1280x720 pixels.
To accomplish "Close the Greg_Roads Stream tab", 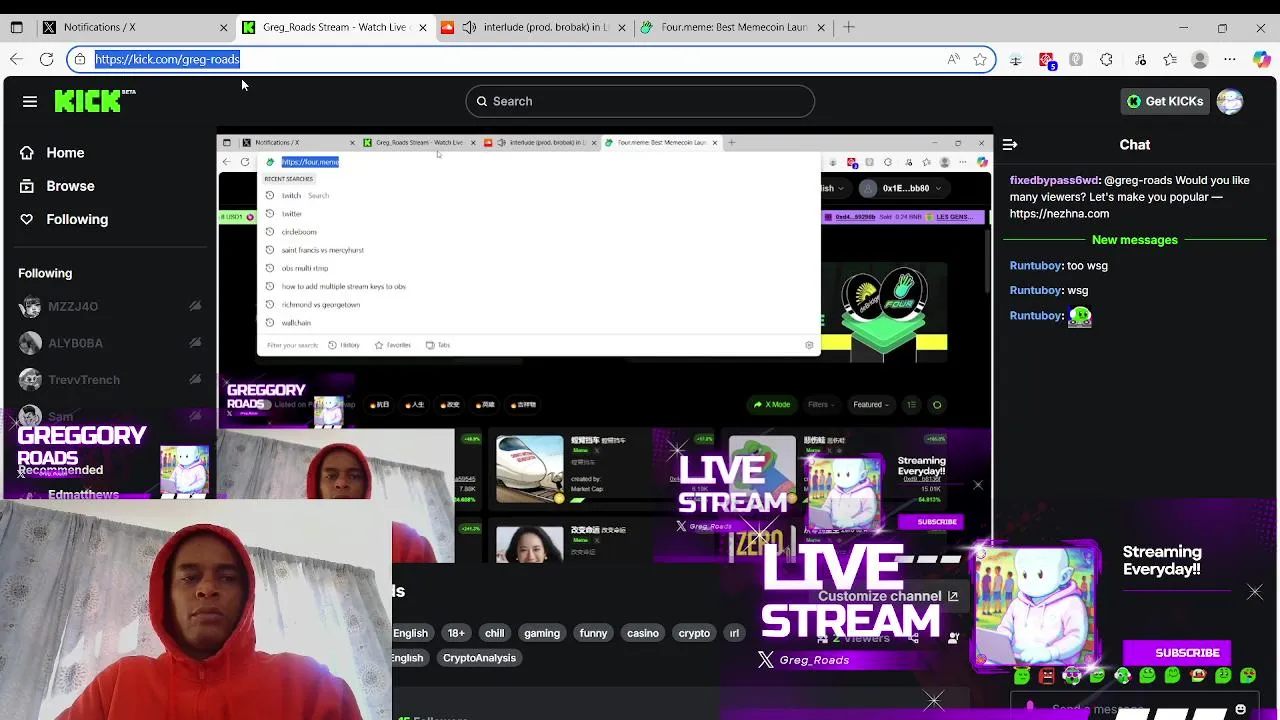I will [422, 27].
